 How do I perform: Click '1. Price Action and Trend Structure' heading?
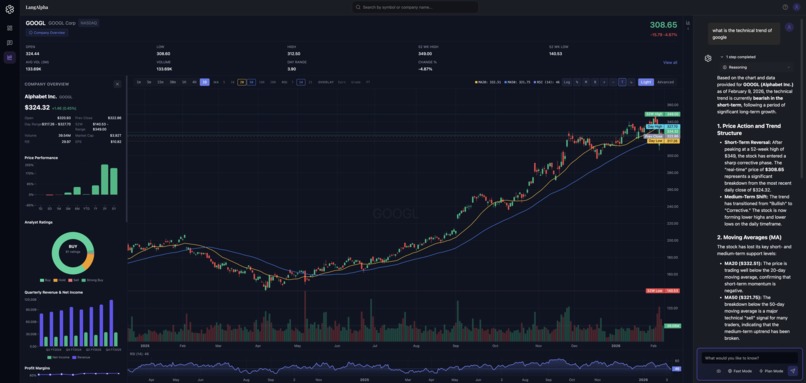click(749, 130)
